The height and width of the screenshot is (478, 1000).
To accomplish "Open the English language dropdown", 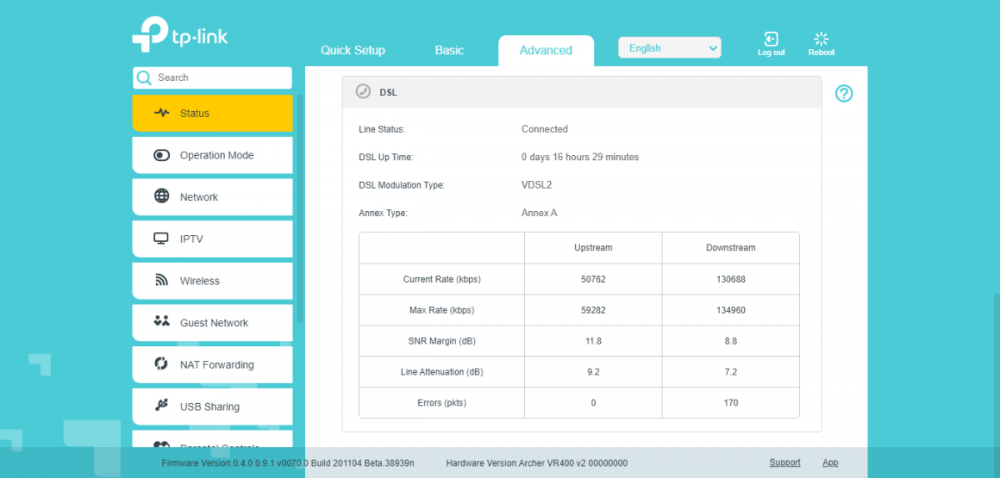I will click(669, 48).
